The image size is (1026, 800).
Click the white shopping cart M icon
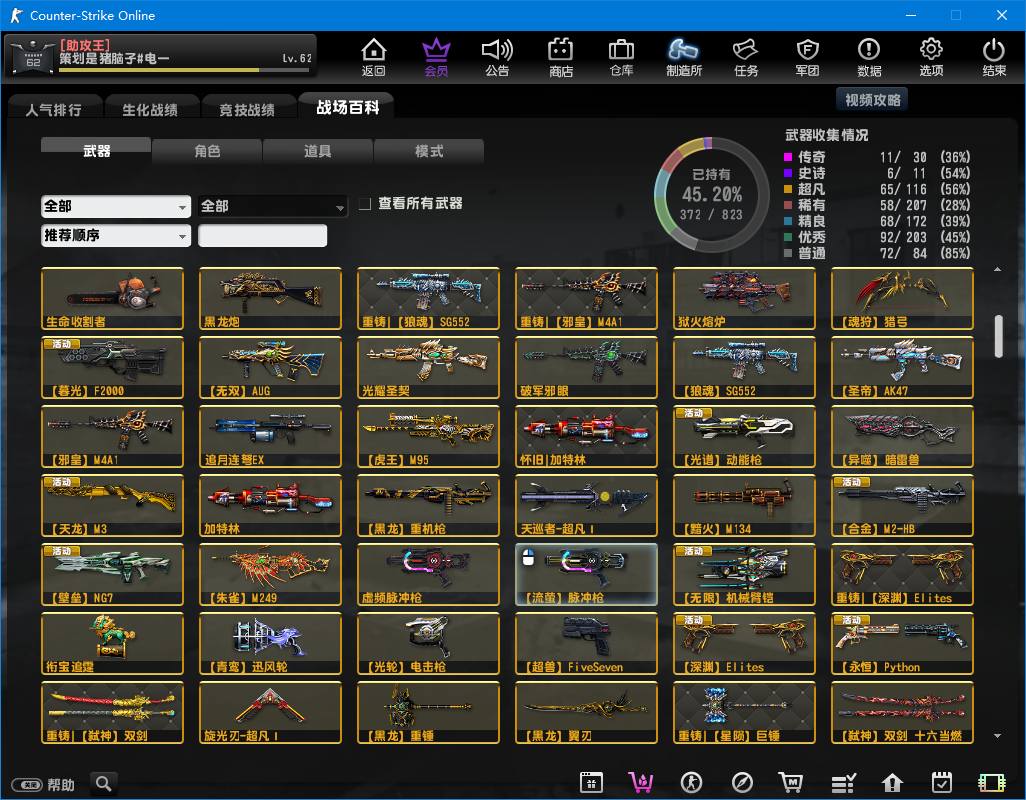tap(791, 782)
